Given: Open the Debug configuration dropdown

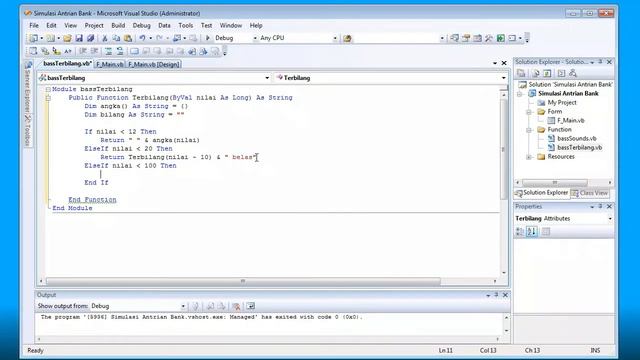Looking at the screenshot, I should tap(255, 38).
